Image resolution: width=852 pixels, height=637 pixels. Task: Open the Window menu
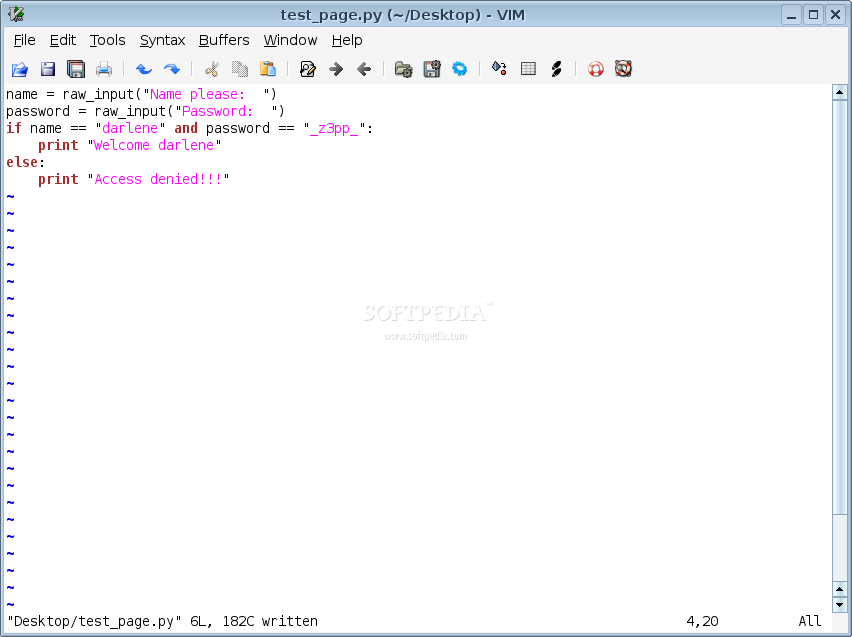point(290,40)
